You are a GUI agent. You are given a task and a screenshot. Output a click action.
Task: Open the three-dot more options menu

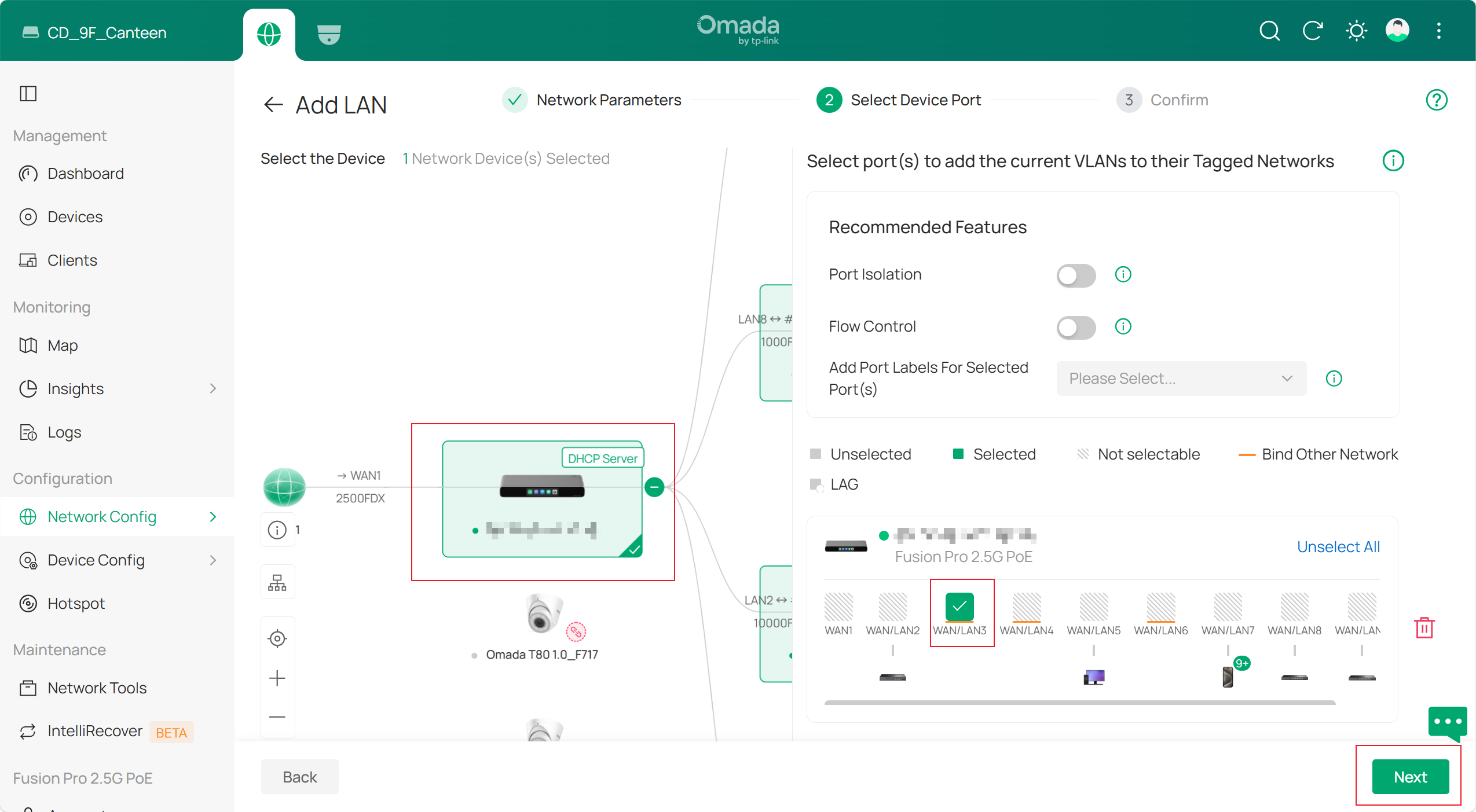[x=1439, y=31]
